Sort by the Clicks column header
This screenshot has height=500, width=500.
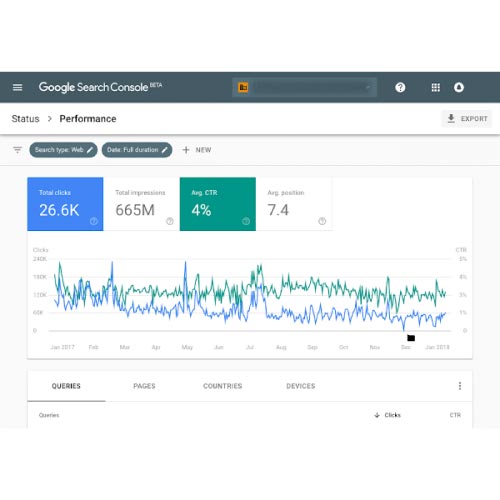388,415
